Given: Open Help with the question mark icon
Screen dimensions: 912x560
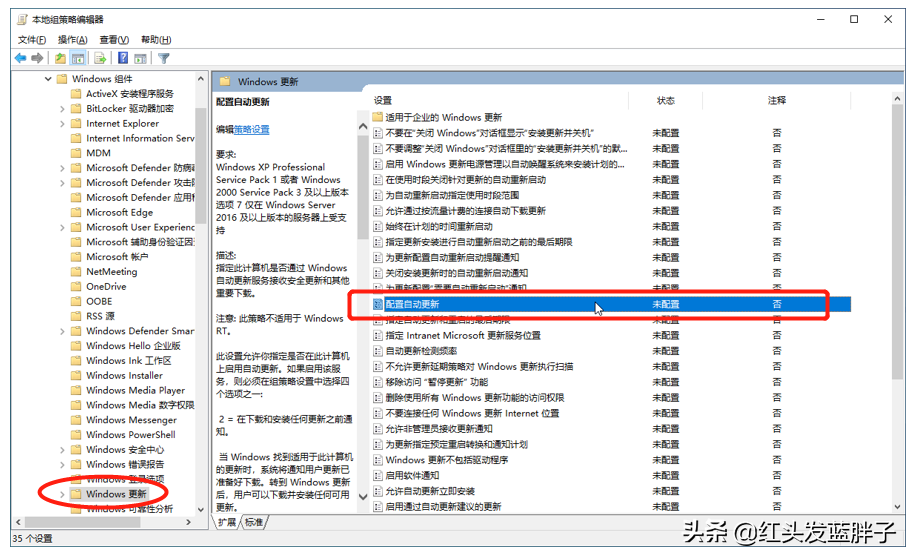Looking at the screenshot, I should (123, 58).
